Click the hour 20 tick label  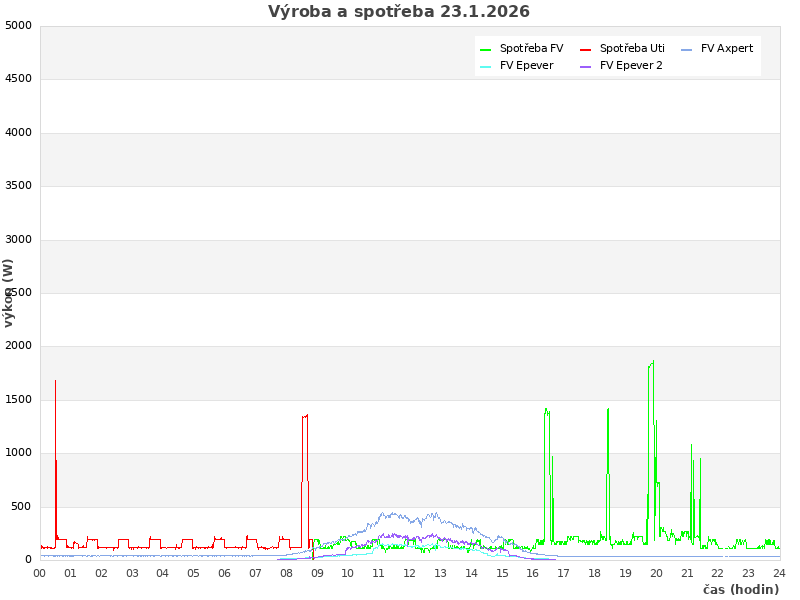(656, 574)
